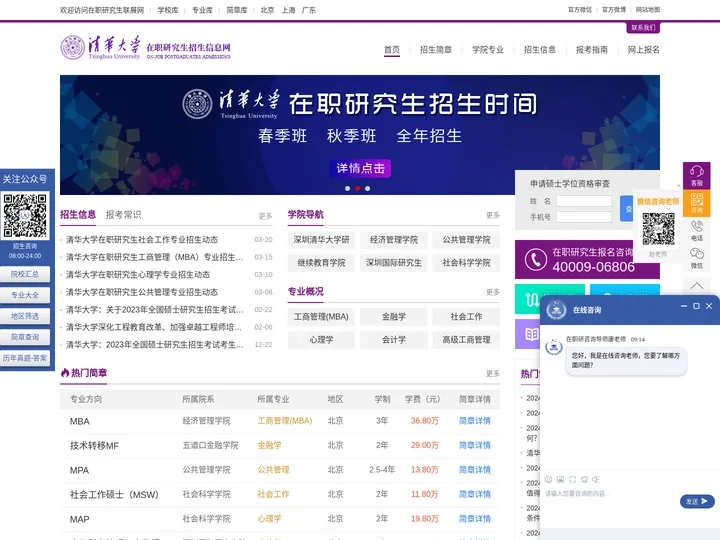
Task: Click 上海 region link in top bar
Action: 288,10
